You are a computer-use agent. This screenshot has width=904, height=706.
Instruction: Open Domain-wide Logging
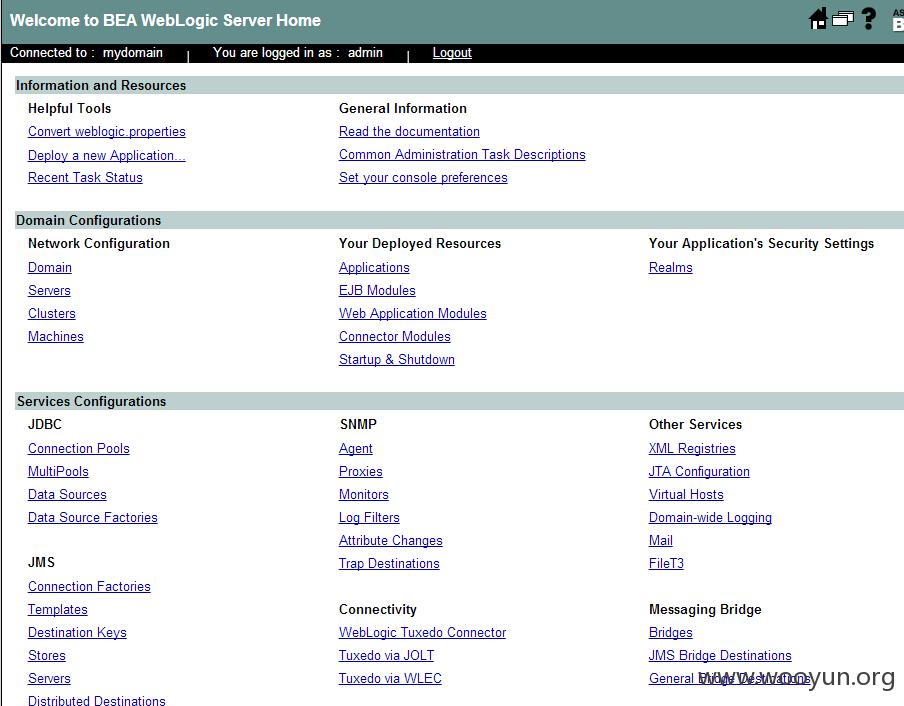coord(710,518)
